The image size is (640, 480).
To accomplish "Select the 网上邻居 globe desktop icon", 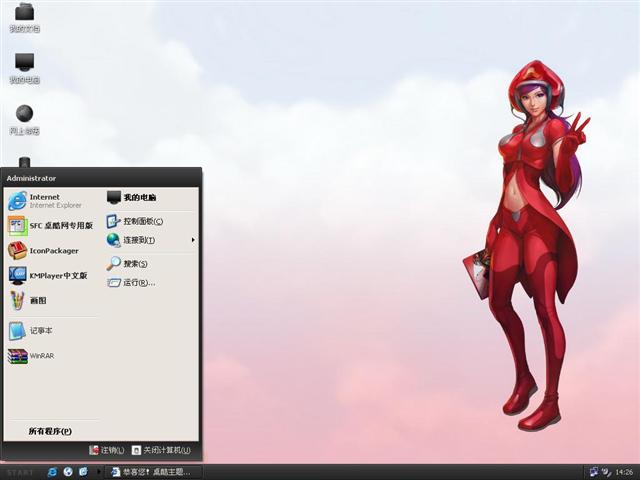I will tap(24, 120).
